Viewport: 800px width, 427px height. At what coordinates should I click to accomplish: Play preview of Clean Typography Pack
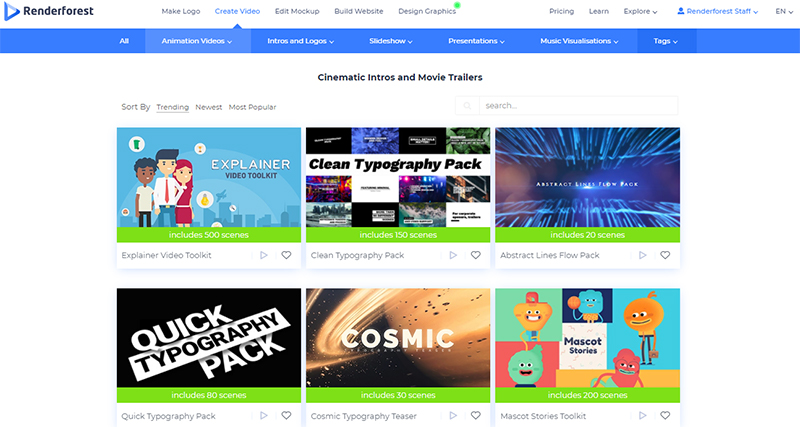453,255
